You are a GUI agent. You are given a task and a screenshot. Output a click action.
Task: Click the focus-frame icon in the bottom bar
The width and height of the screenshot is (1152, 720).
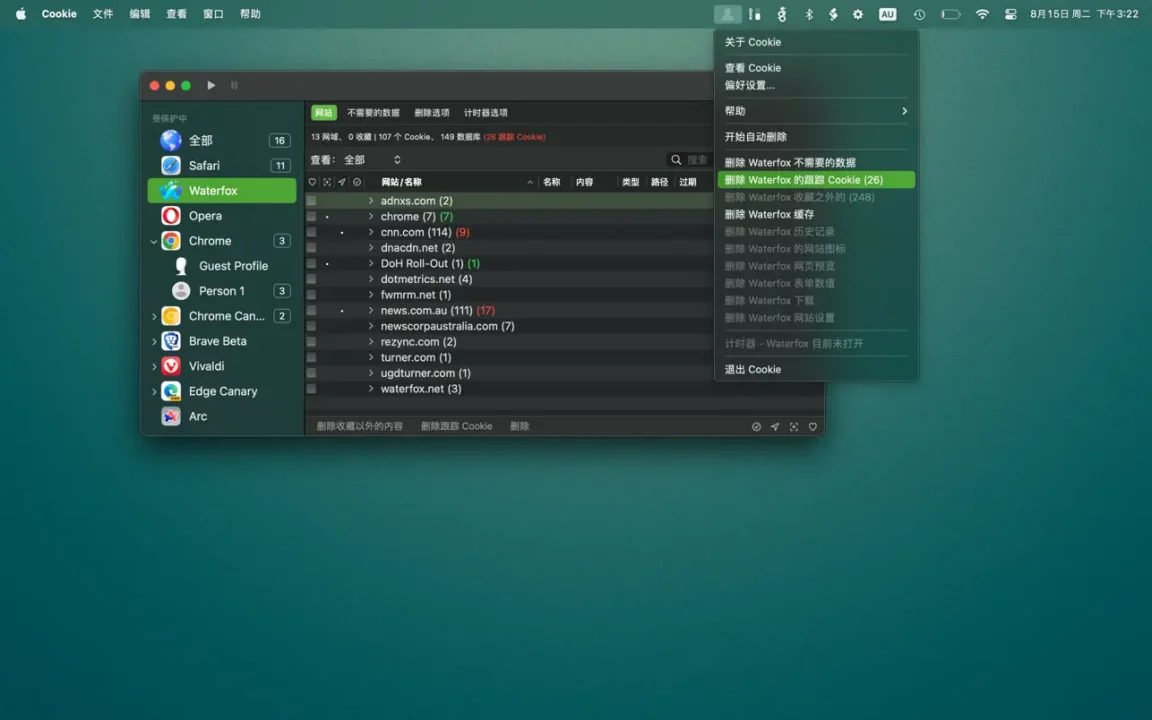(794, 427)
